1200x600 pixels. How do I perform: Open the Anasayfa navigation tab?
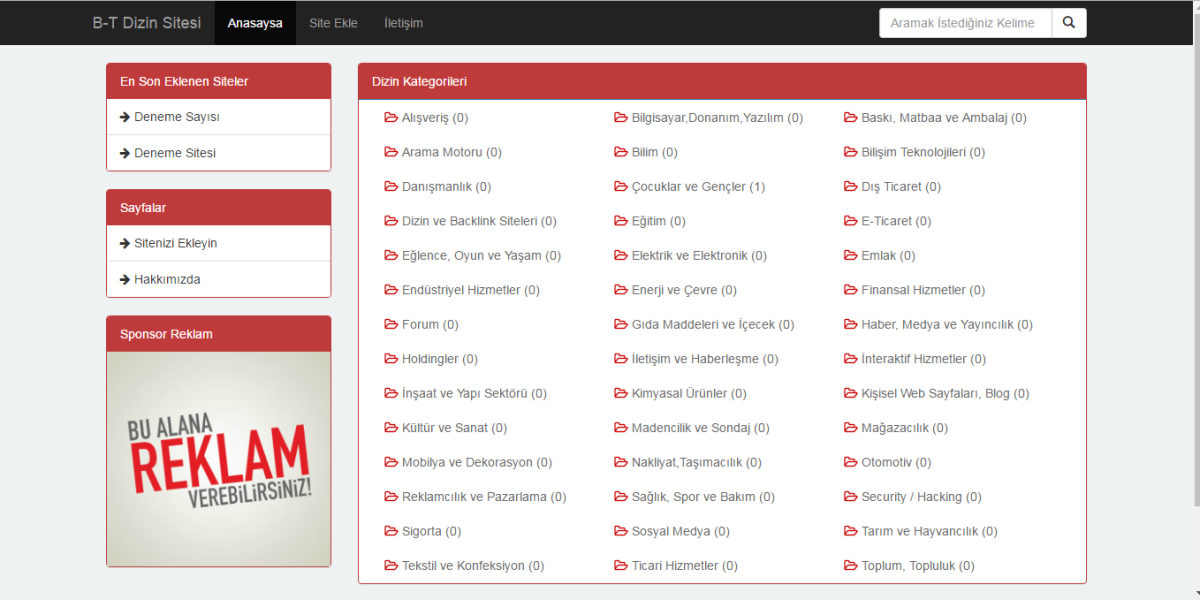pyautogui.click(x=255, y=23)
